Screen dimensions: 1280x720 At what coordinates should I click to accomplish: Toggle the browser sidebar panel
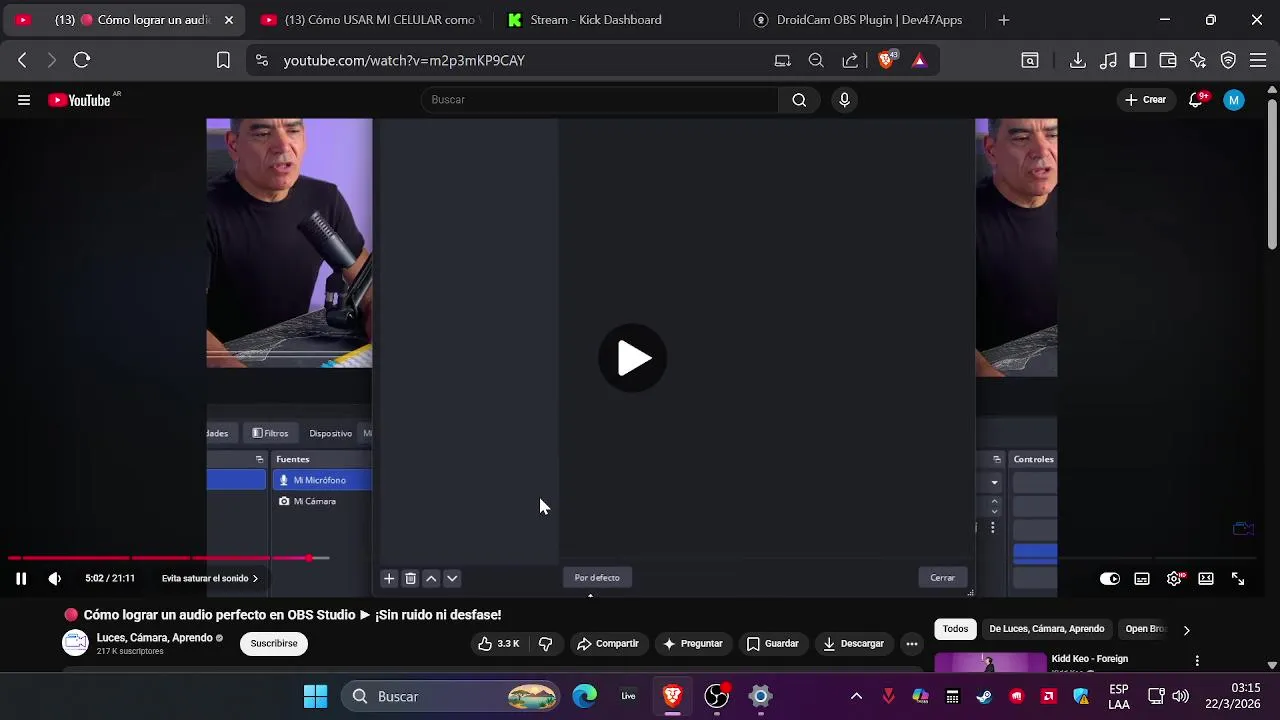pyautogui.click(x=1138, y=60)
